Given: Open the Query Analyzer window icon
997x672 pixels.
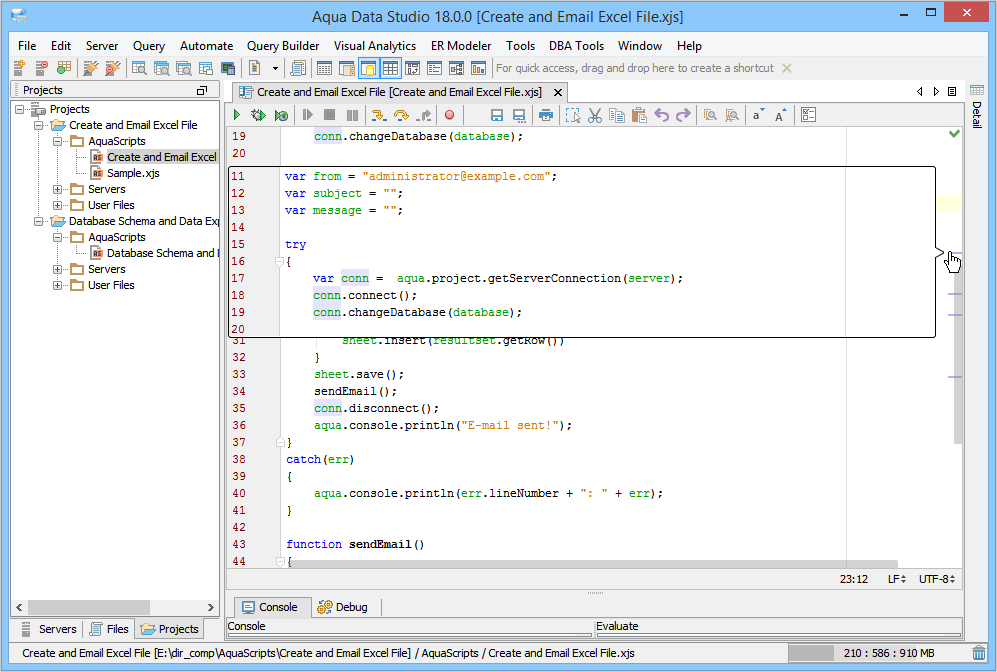Looking at the screenshot, I should [x=139, y=67].
